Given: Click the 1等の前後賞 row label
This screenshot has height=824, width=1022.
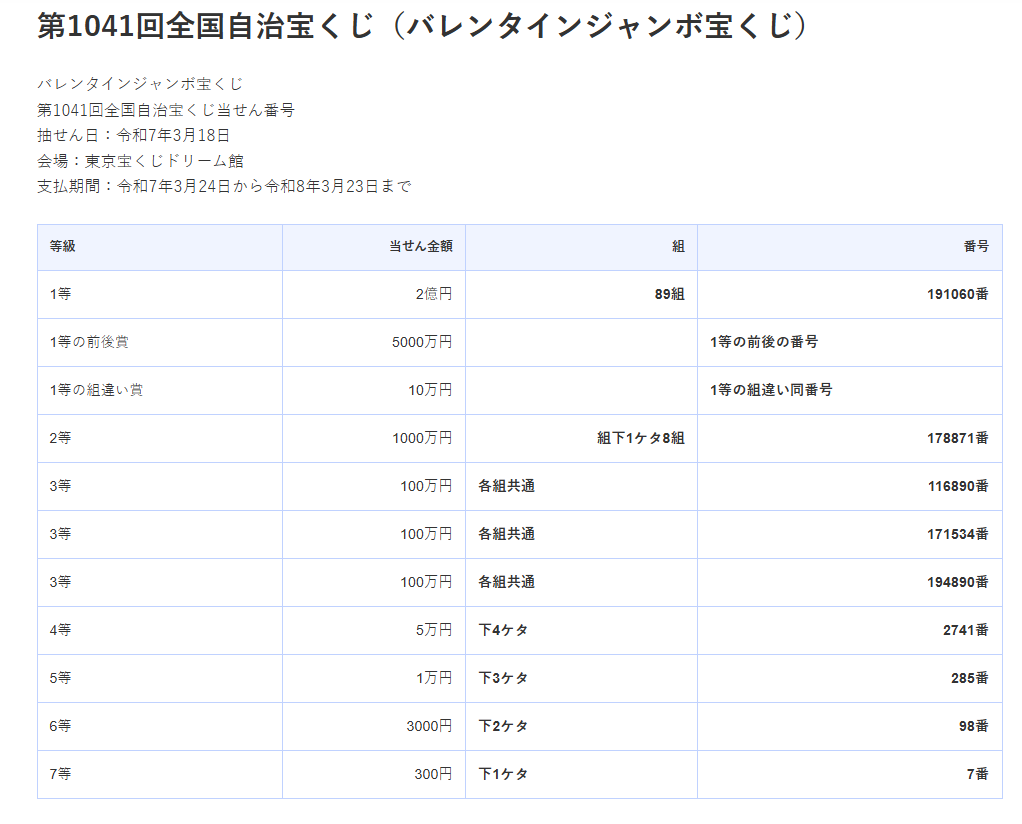Looking at the screenshot, I should (x=89, y=342).
